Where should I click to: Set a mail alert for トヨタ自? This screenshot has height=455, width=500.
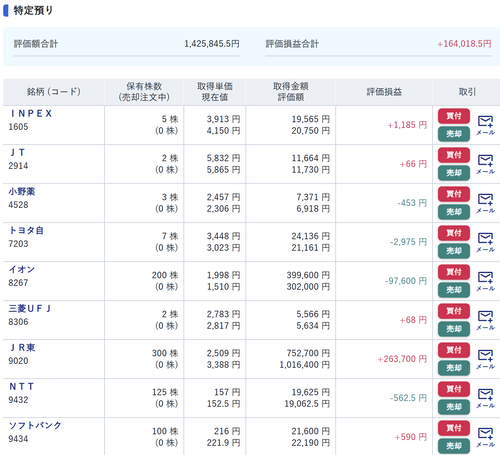pos(485,242)
